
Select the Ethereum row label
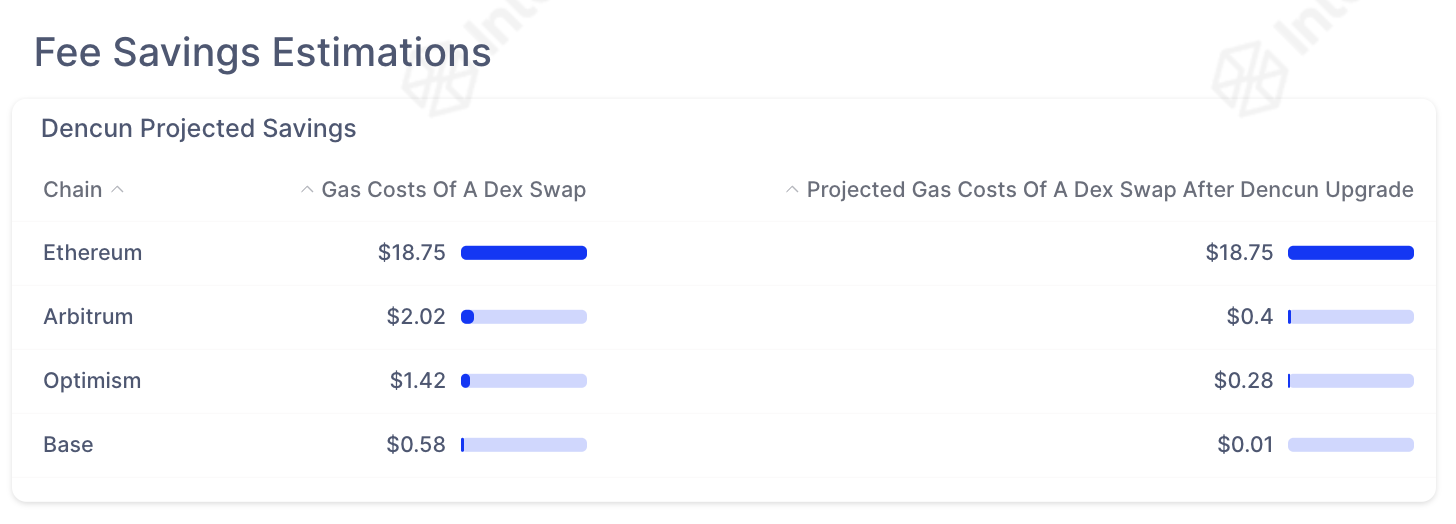pyautogui.click(x=93, y=253)
